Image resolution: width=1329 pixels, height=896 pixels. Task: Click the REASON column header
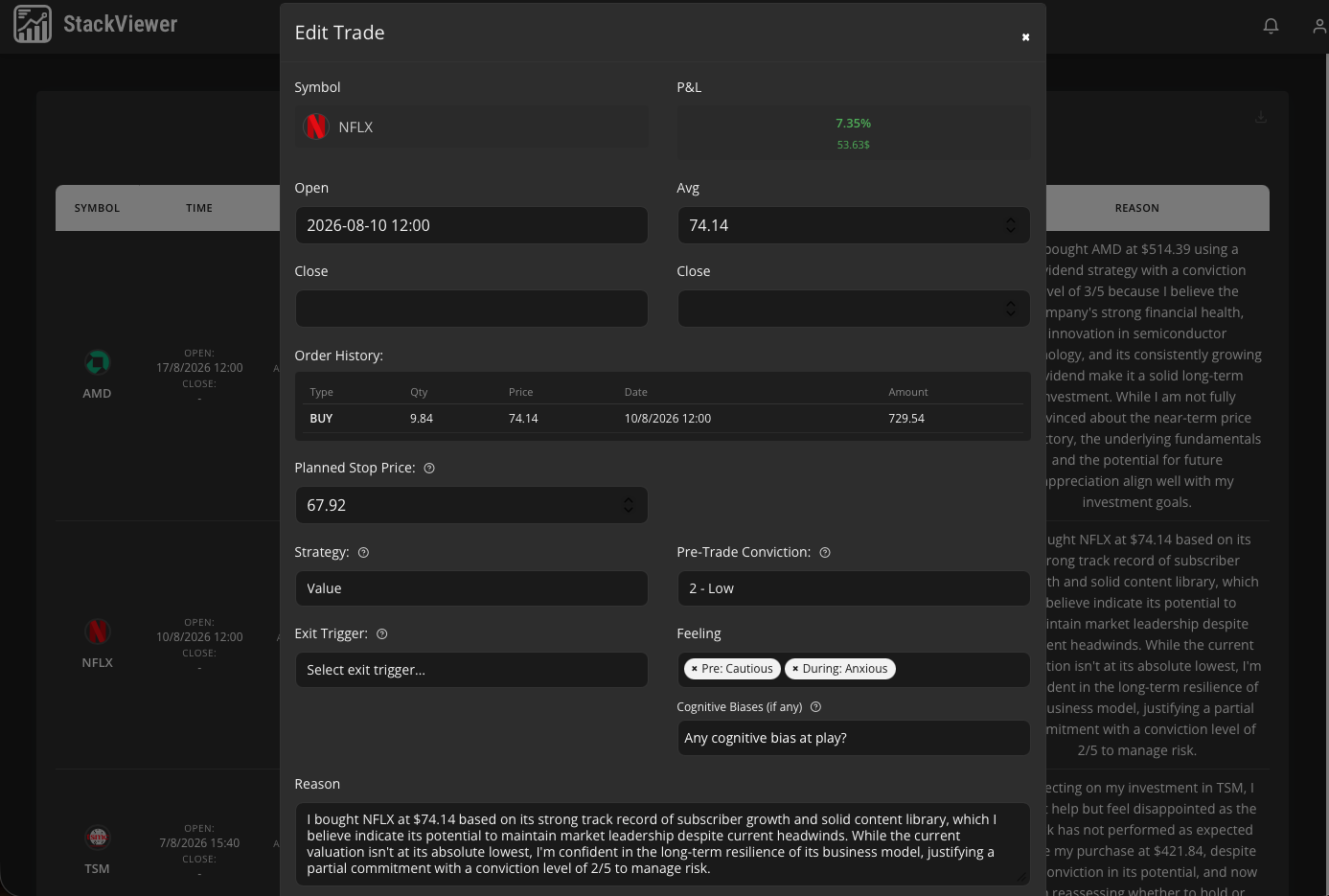pyautogui.click(x=1136, y=208)
